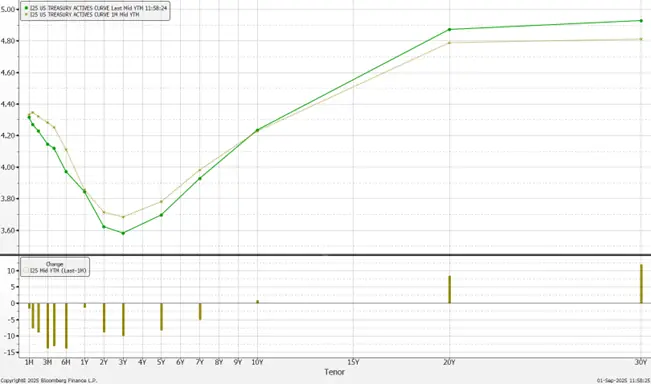
Task: Click the Change legend title
Action: click(x=54, y=264)
